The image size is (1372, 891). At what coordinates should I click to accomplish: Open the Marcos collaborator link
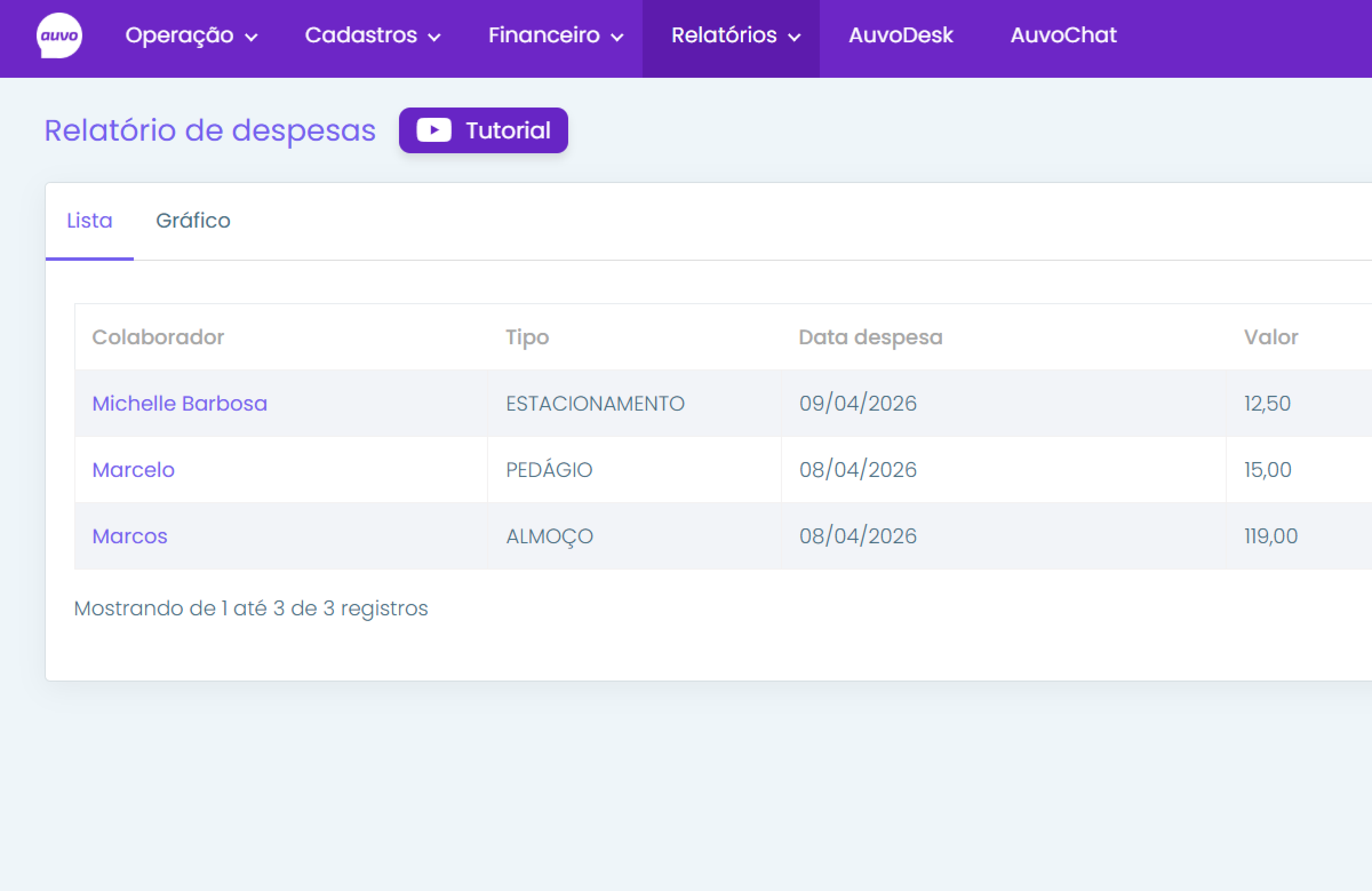click(130, 536)
